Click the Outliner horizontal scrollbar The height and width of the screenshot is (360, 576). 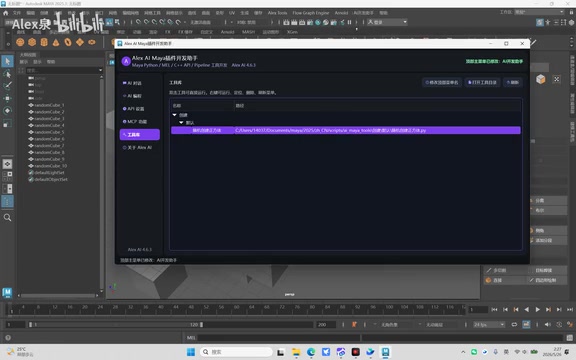pos(58,295)
